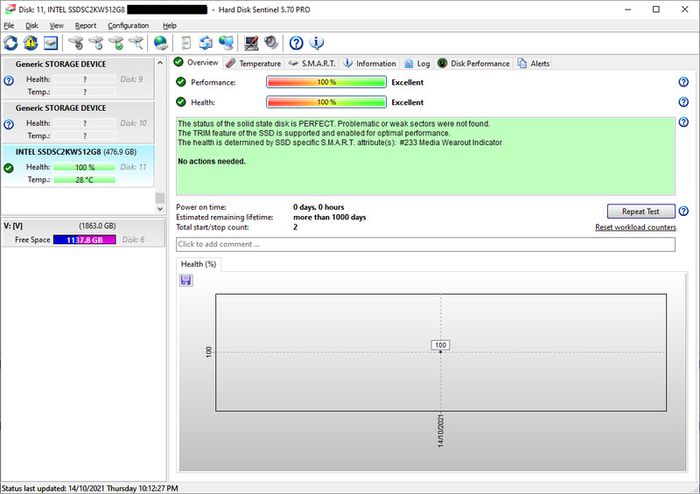Click the disk with green check icon
This screenshot has height=494, width=700.
click(116, 43)
